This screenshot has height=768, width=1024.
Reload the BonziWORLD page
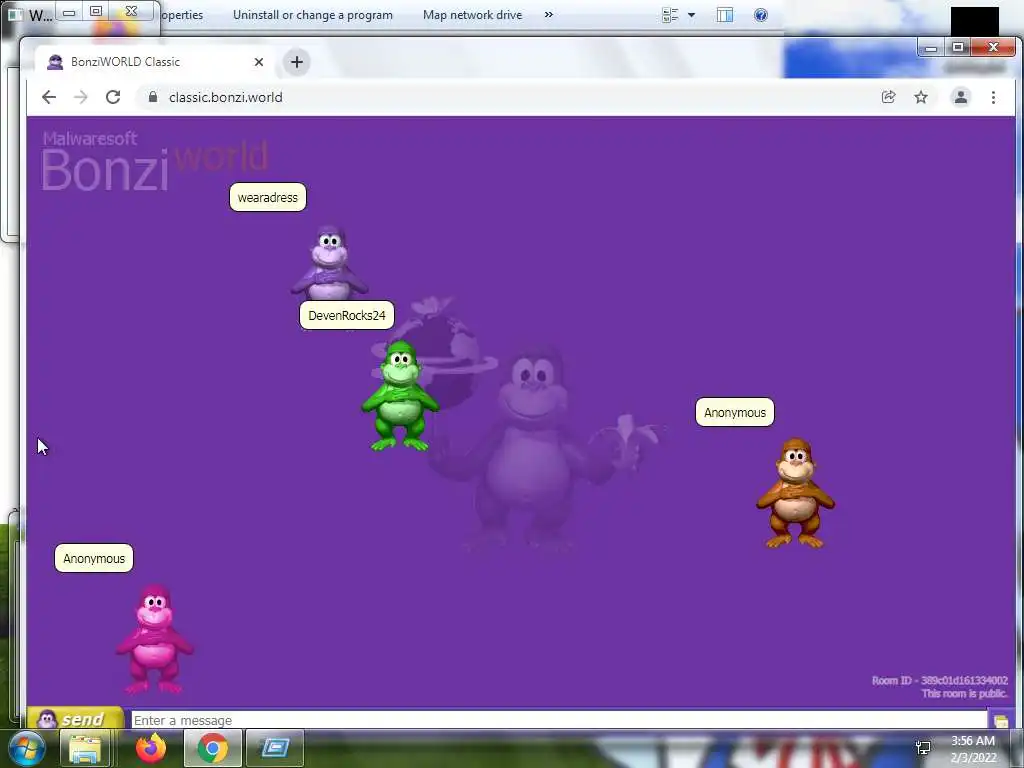click(x=113, y=97)
